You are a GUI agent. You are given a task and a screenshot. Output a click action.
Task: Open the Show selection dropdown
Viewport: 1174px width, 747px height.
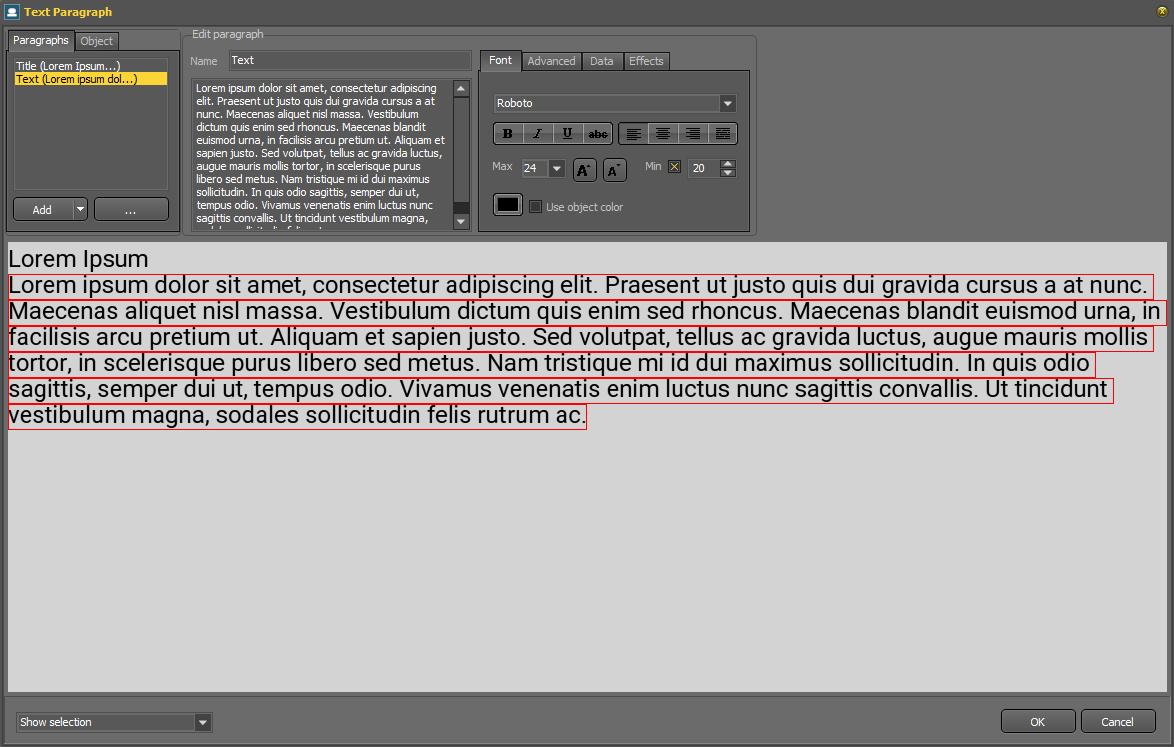tap(202, 722)
